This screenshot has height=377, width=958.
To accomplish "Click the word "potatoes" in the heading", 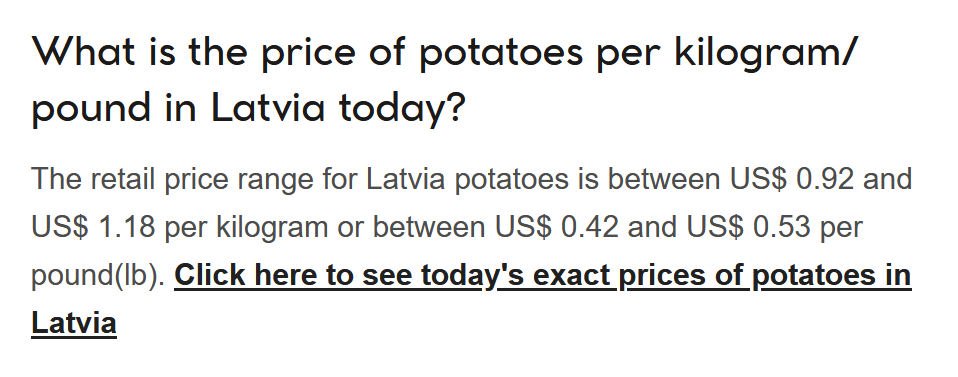I will (501, 53).
